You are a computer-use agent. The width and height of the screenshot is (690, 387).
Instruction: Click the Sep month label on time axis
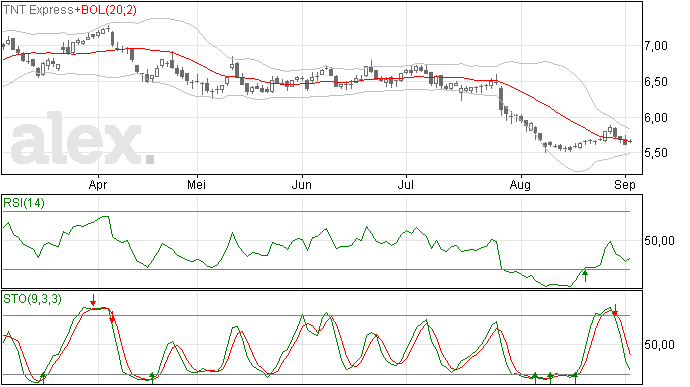(625, 184)
